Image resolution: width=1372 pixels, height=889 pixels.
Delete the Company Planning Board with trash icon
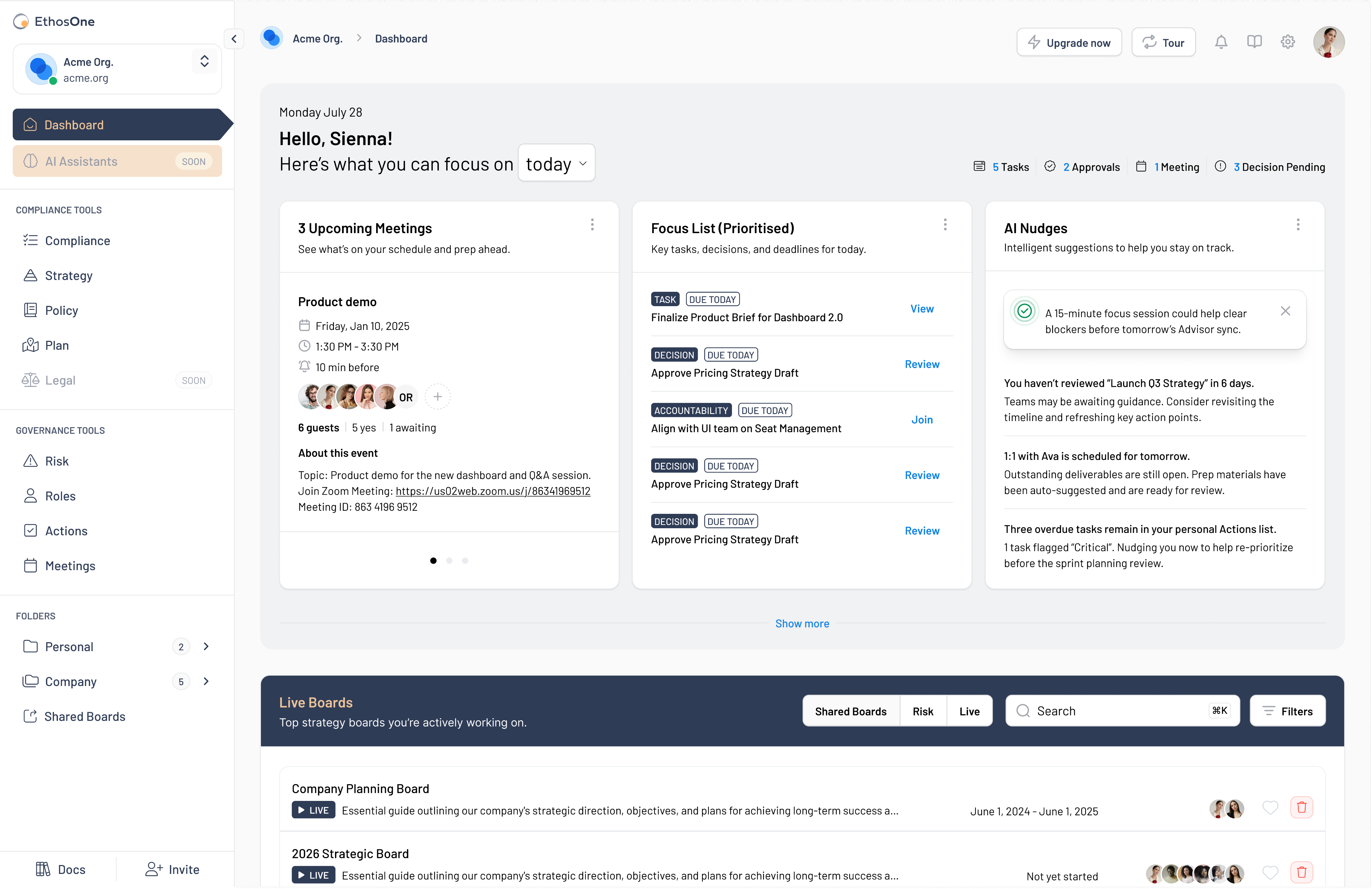1302,808
